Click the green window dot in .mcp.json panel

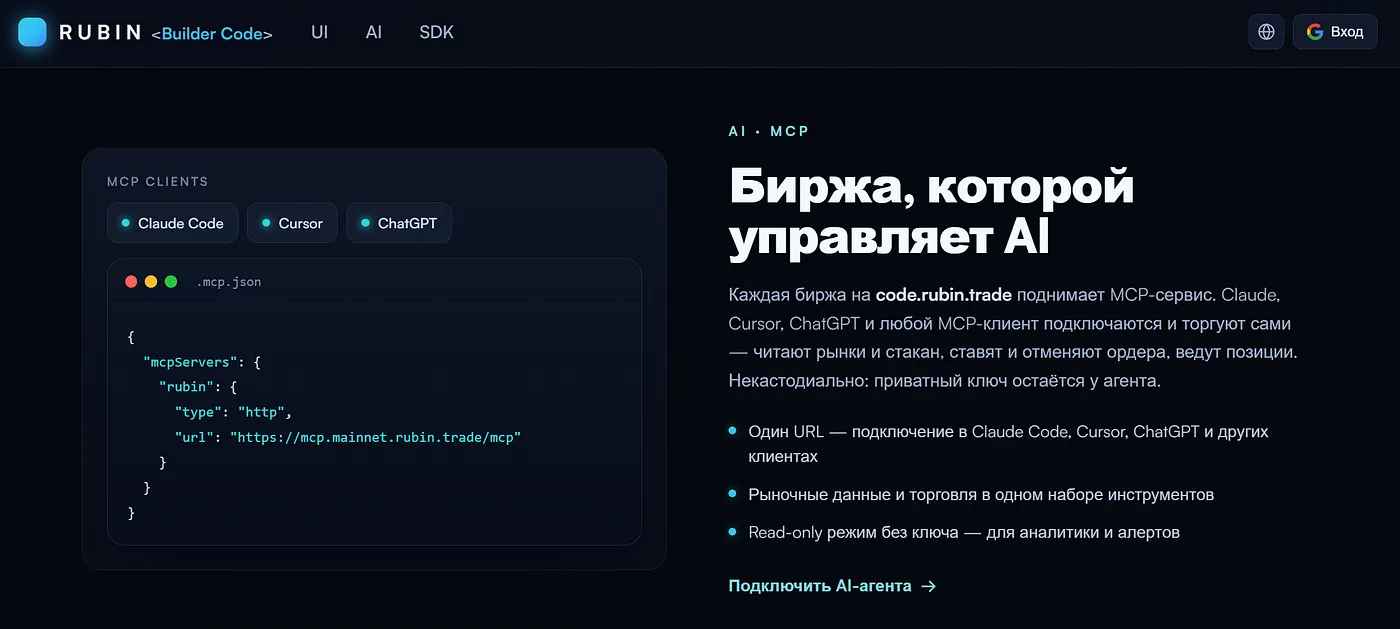pos(171,282)
